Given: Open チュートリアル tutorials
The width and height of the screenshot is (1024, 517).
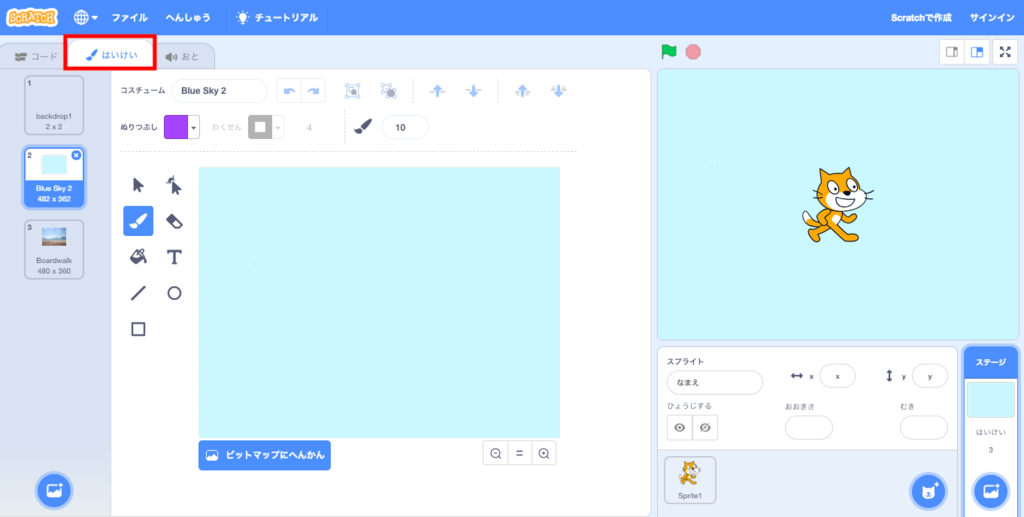Looking at the screenshot, I should coord(277,18).
